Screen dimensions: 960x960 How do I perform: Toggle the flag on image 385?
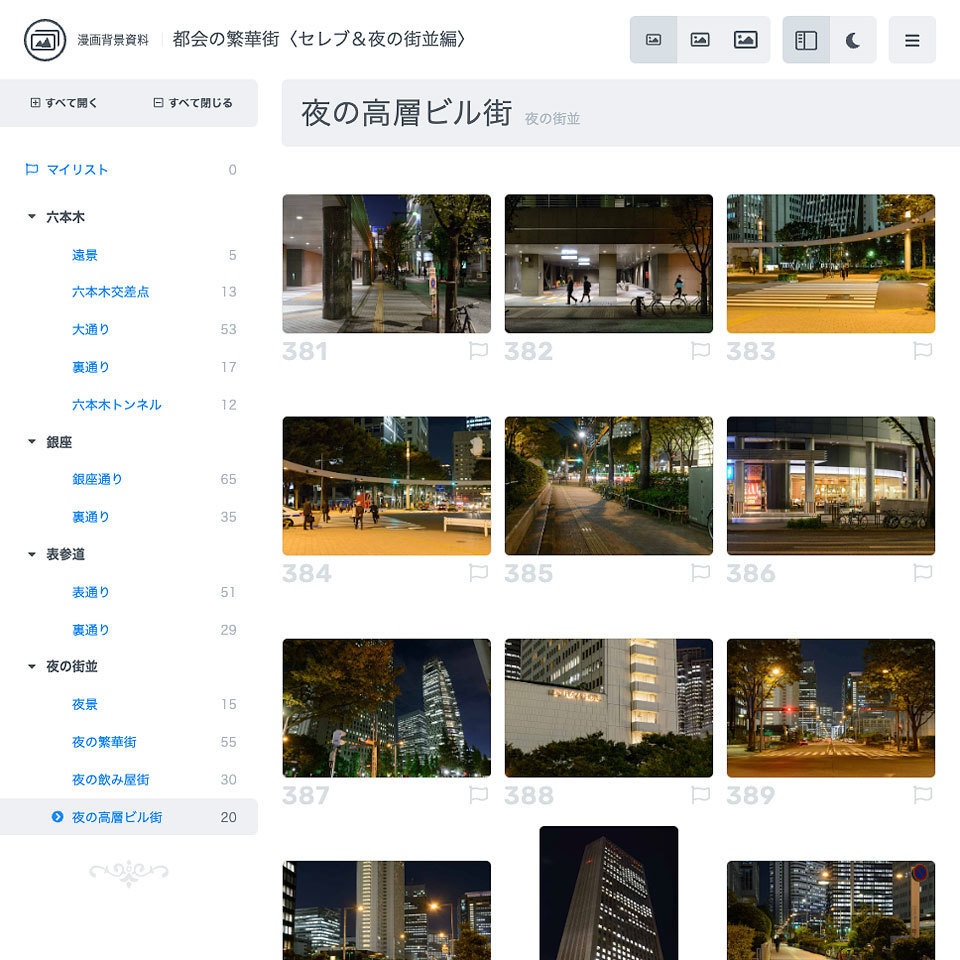pos(701,573)
